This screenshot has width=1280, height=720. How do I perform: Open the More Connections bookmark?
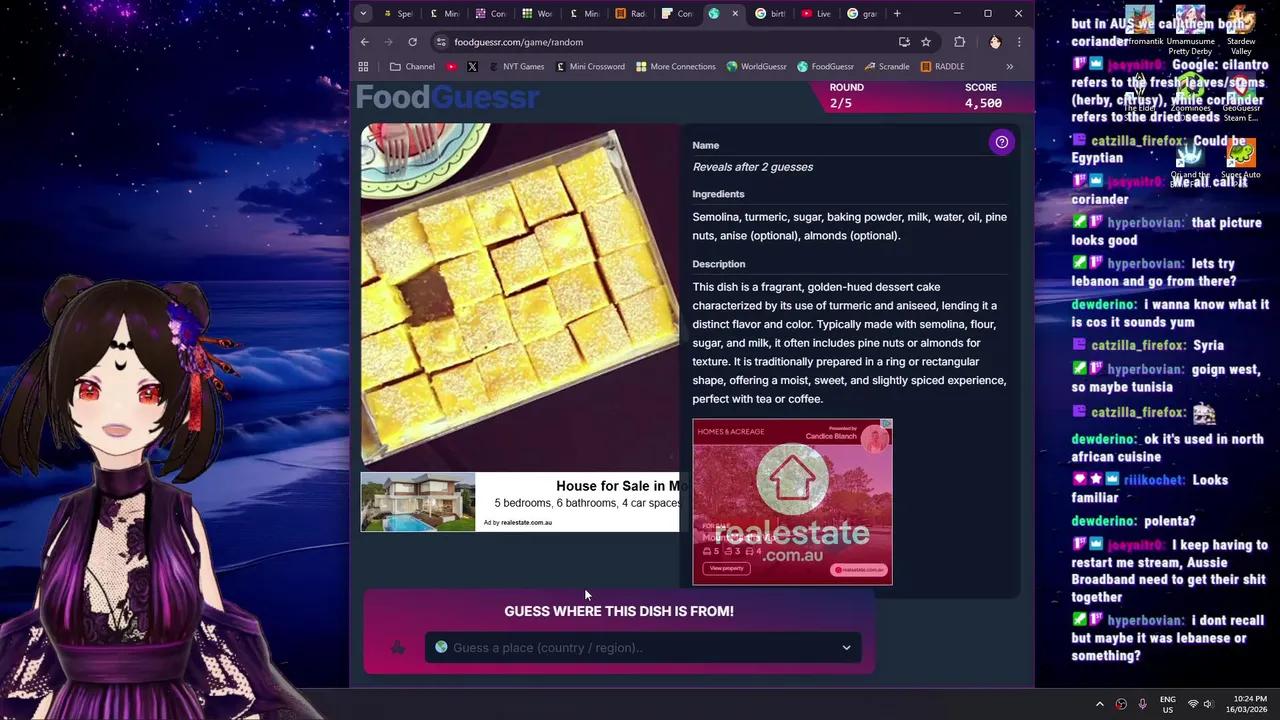click(x=675, y=67)
